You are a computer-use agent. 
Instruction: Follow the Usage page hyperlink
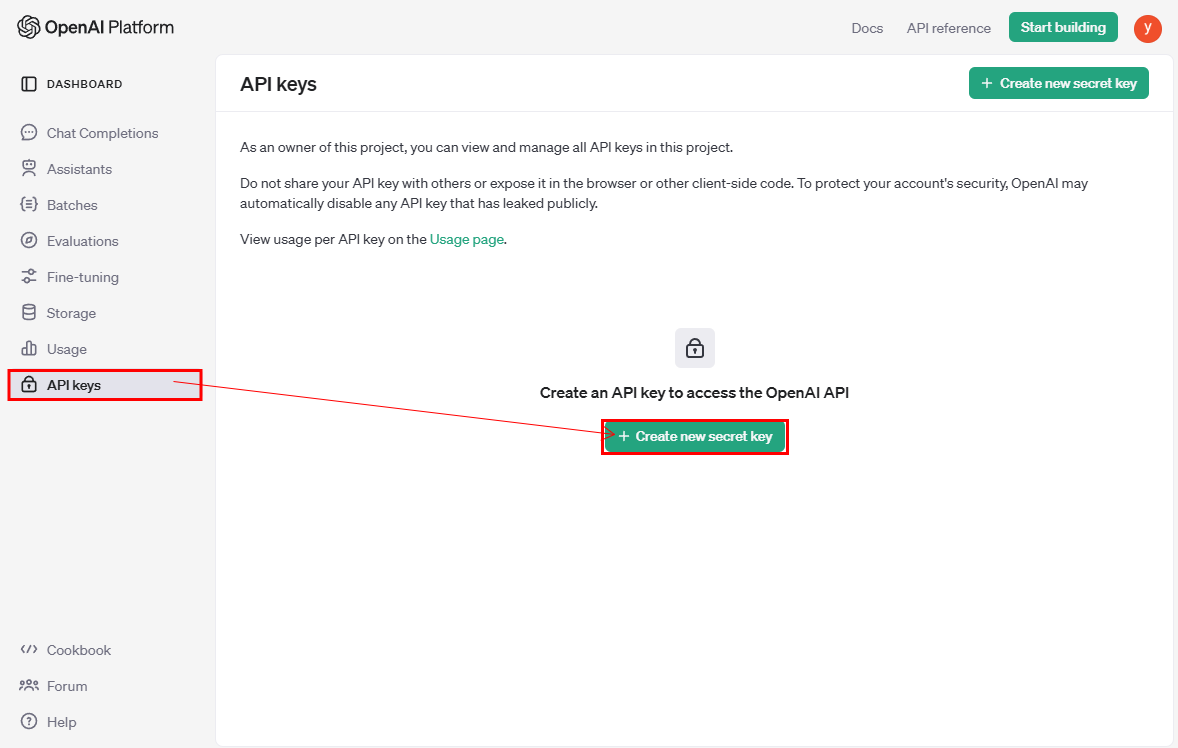pos(466,240)
